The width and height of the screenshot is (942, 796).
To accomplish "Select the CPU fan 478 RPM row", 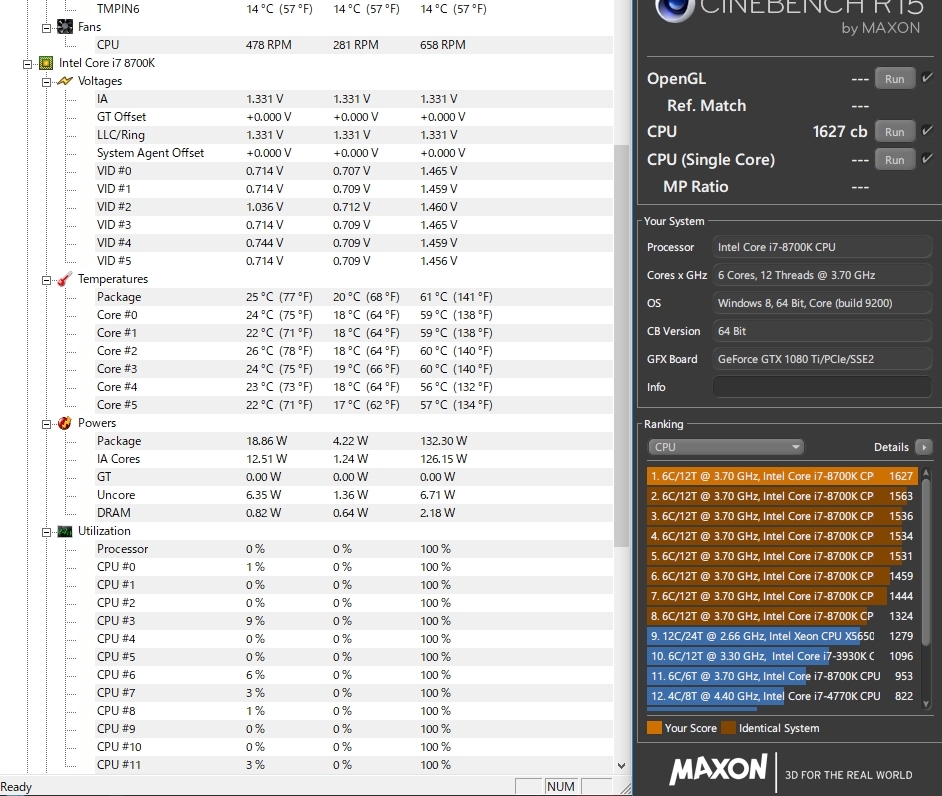I will 354,45.
